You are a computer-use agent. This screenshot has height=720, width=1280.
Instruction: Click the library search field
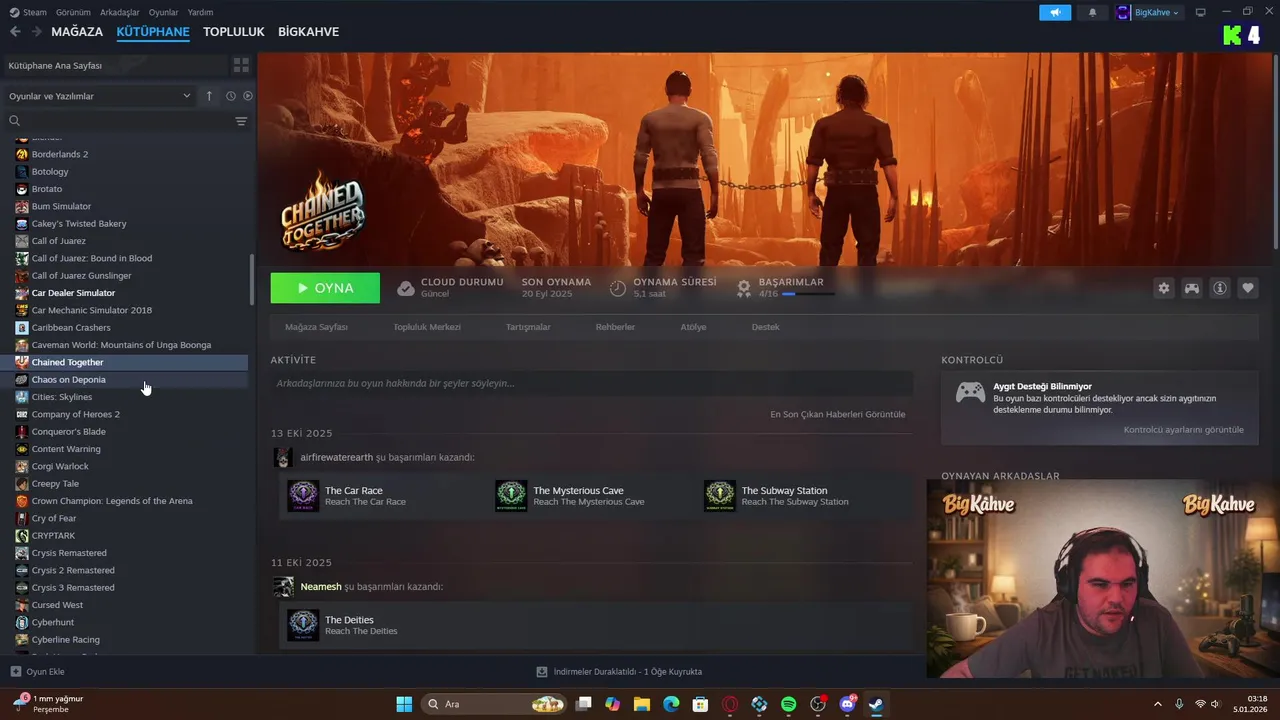point(119,121)
